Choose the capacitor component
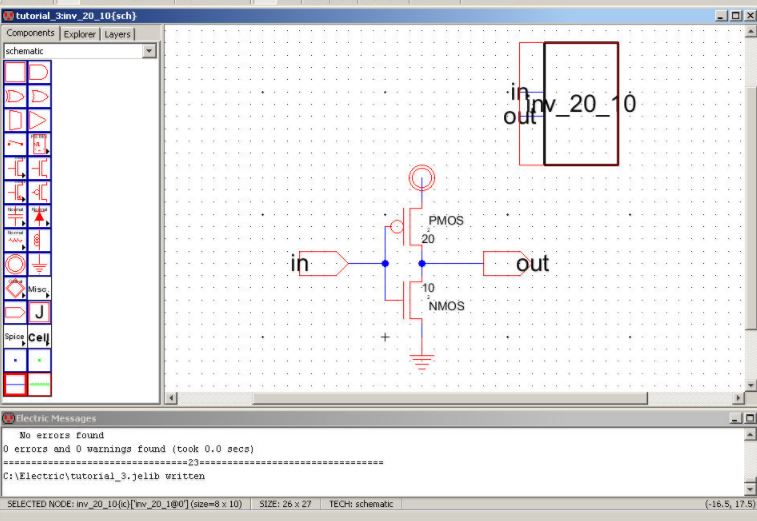Screen dimensions: 757x521 [x=16, y=216]
